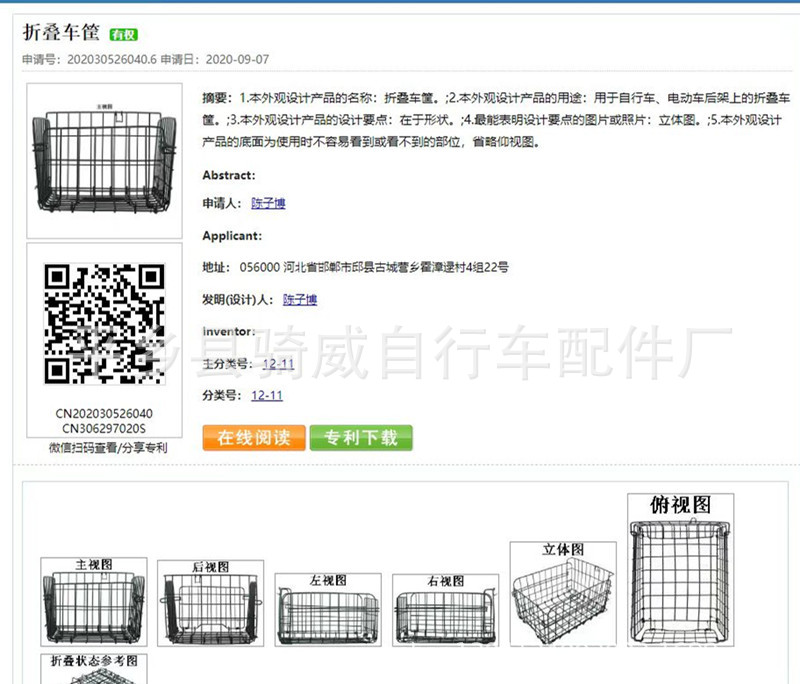Click CN202030526040 text under QR code
The image size is (800, 684).
104,414
